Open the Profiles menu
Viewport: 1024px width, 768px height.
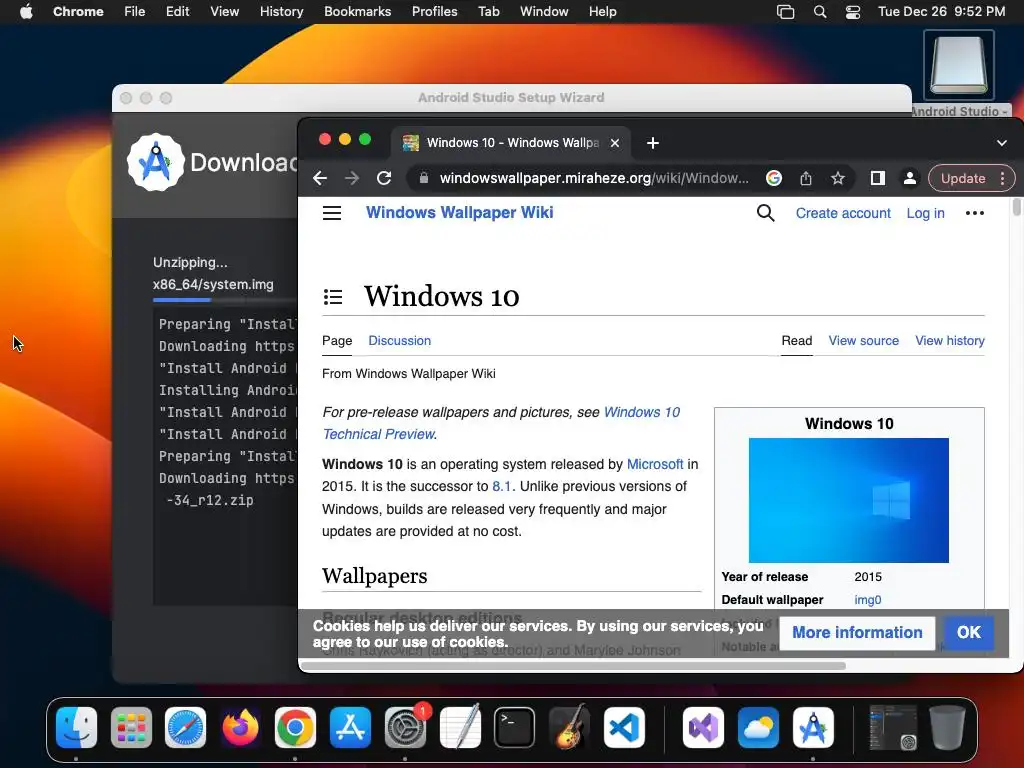pos(434,12)
